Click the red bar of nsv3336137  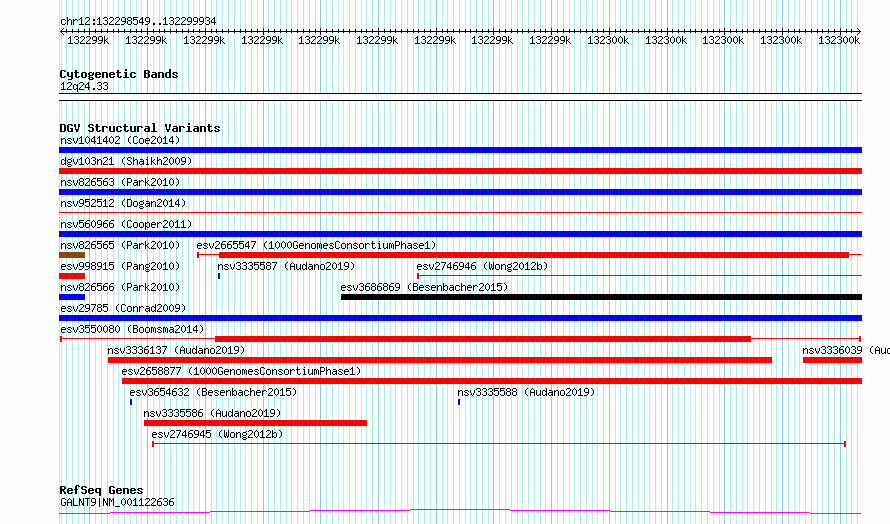pos(440,360)
